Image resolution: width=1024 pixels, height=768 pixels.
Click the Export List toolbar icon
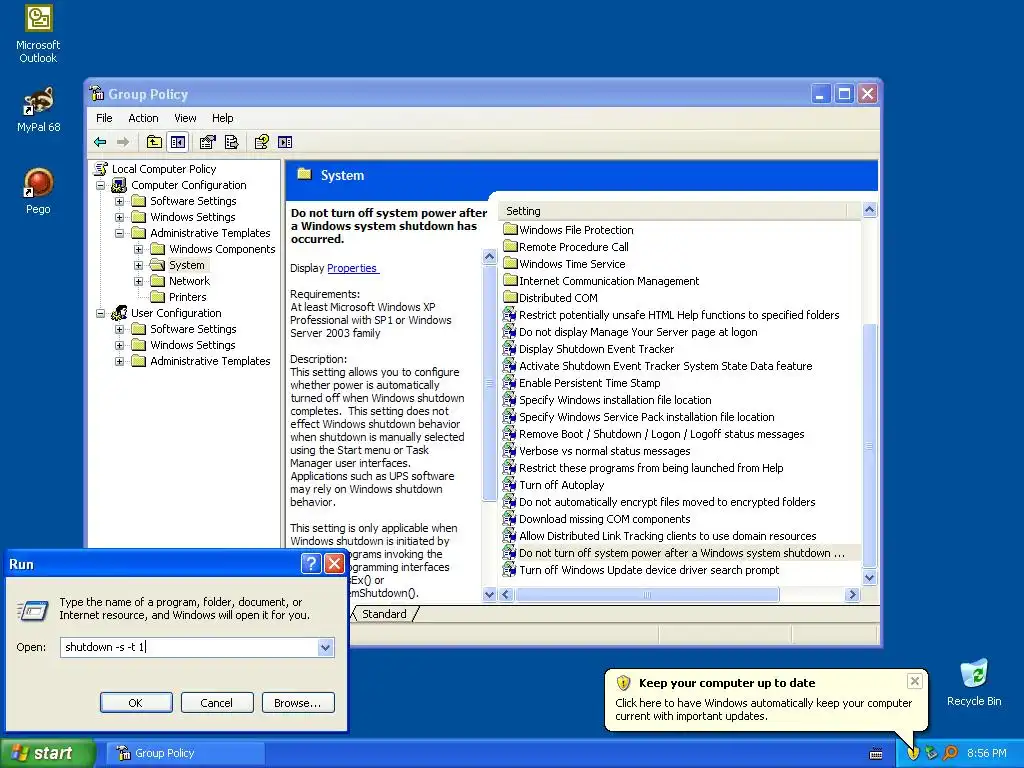pos(231,142)
